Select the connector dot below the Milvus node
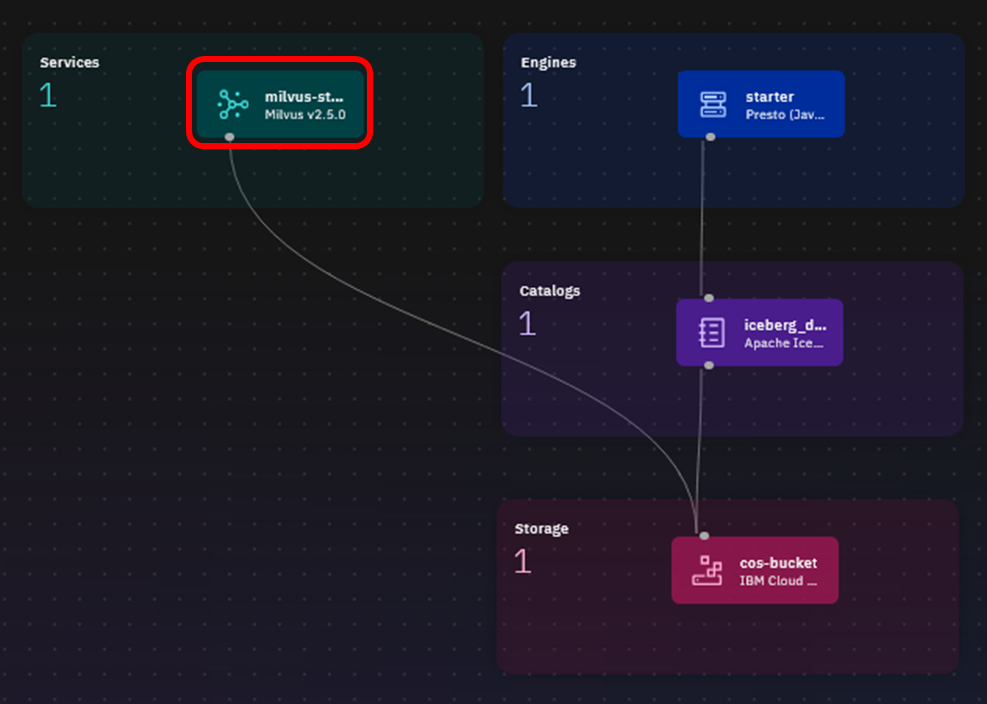 pos(230,137)
